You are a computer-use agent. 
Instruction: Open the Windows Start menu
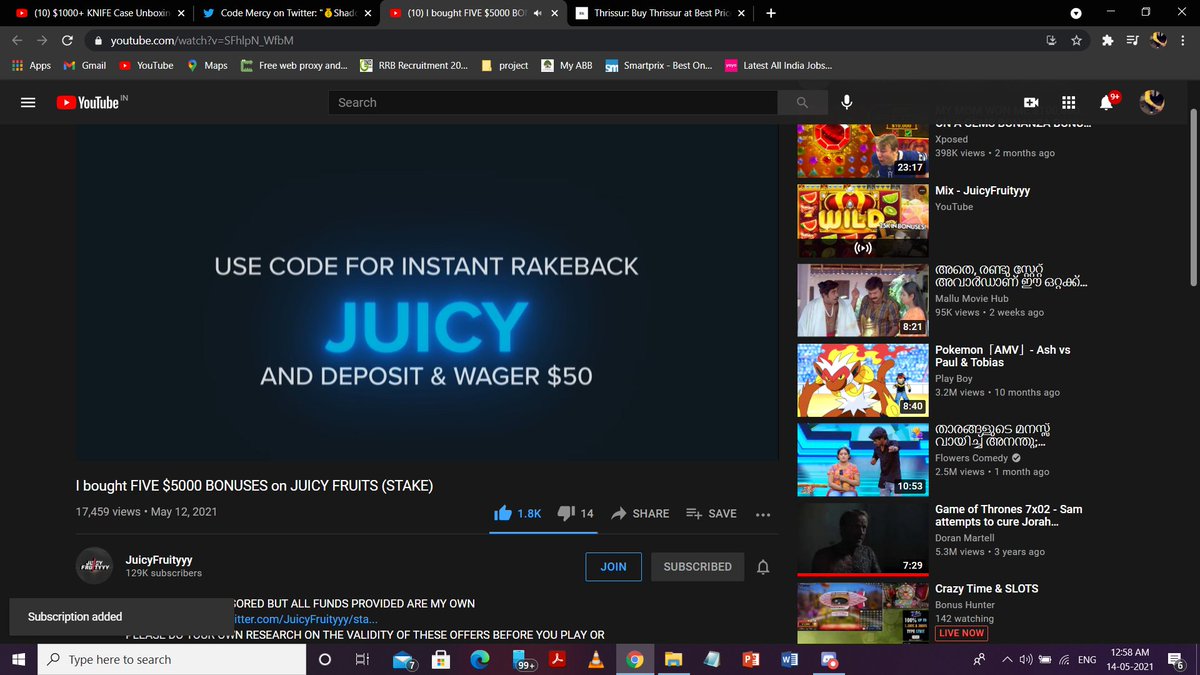pos(18,660)
